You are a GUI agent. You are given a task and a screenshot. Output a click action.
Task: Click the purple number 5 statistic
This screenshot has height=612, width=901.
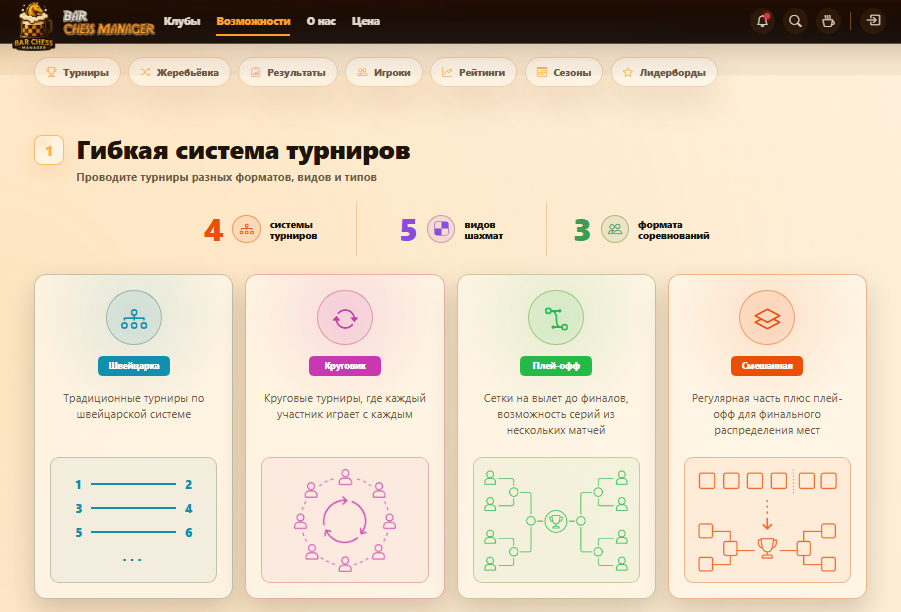[x=408, y=230]
